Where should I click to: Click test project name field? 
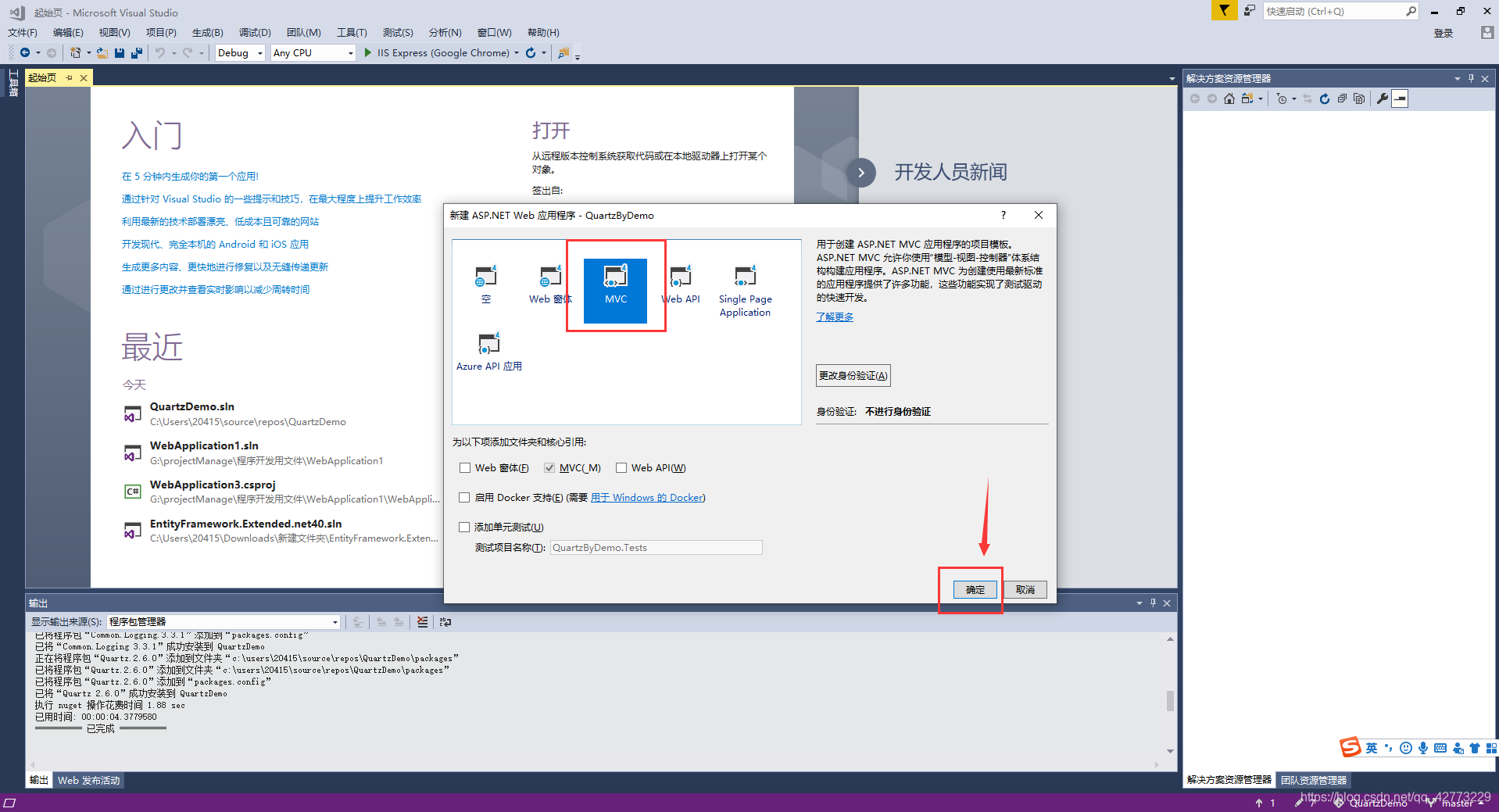pyautogui.click(x=656, y=548)
